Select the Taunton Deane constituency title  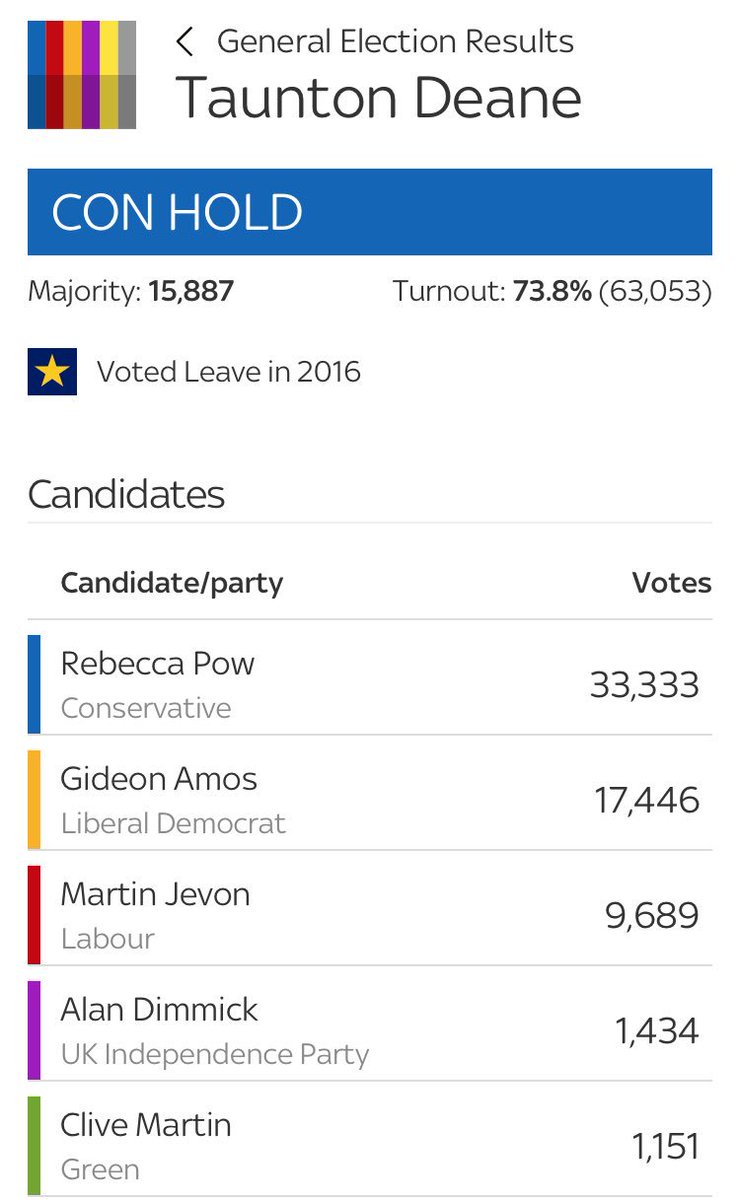click(379, 98)
